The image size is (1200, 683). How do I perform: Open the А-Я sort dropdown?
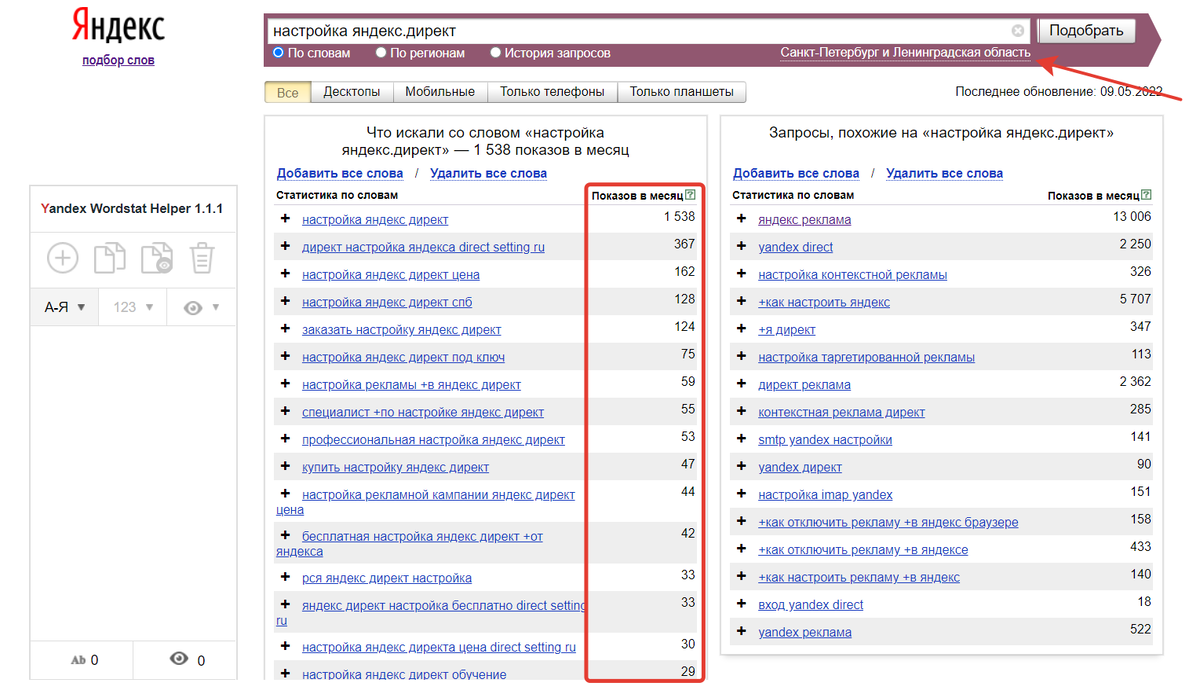click(x=64, y=307)
